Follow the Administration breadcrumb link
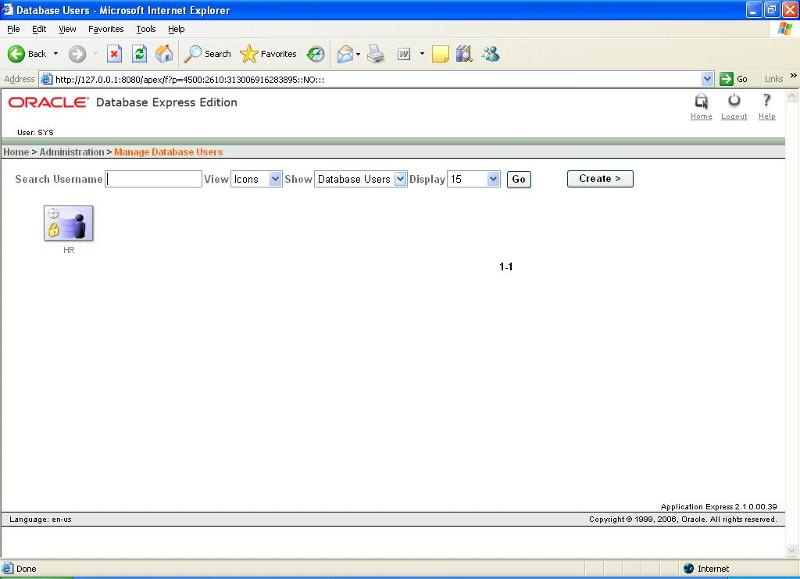 tap(72, 152)
